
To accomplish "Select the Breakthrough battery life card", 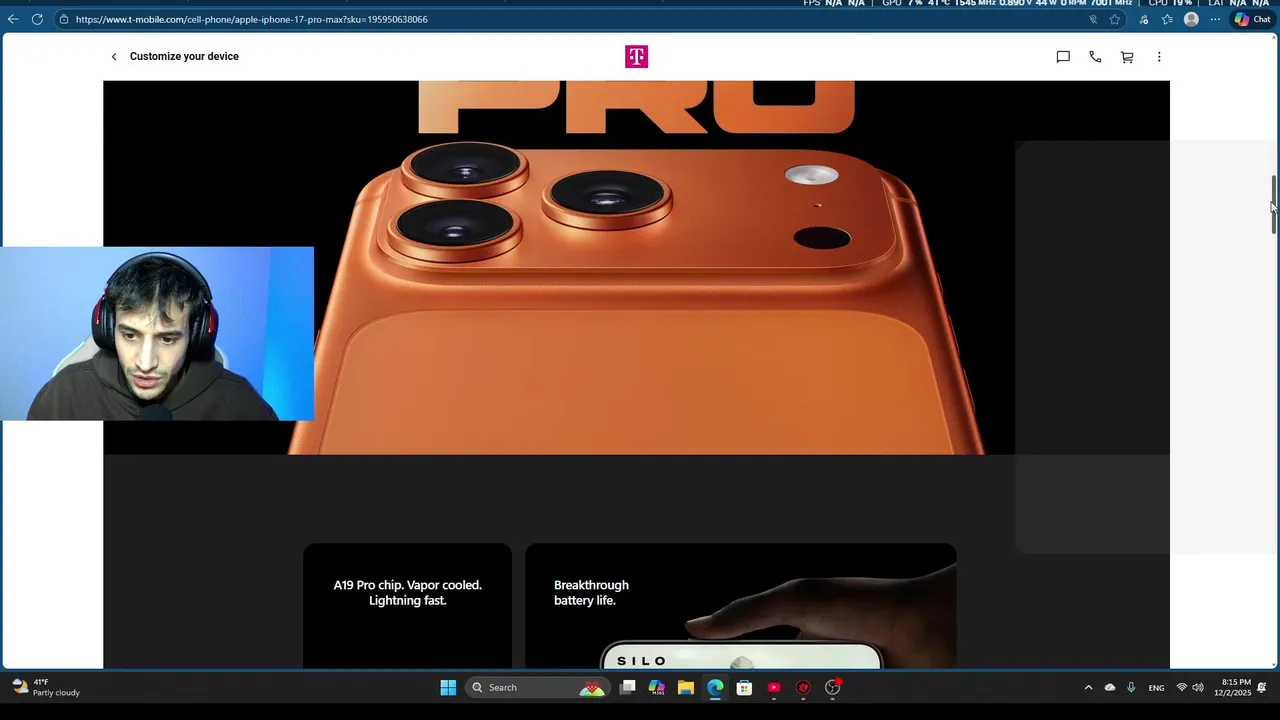I will click(x=740, y=606).
